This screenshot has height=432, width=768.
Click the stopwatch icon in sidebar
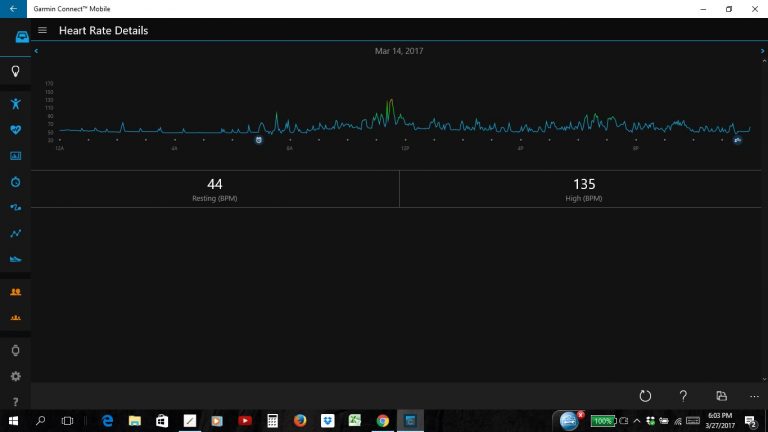coord(15,182)
